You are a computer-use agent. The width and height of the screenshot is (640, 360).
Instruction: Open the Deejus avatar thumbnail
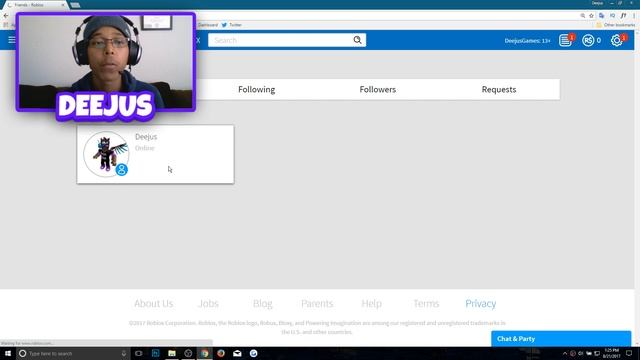(x=106, y=154)
